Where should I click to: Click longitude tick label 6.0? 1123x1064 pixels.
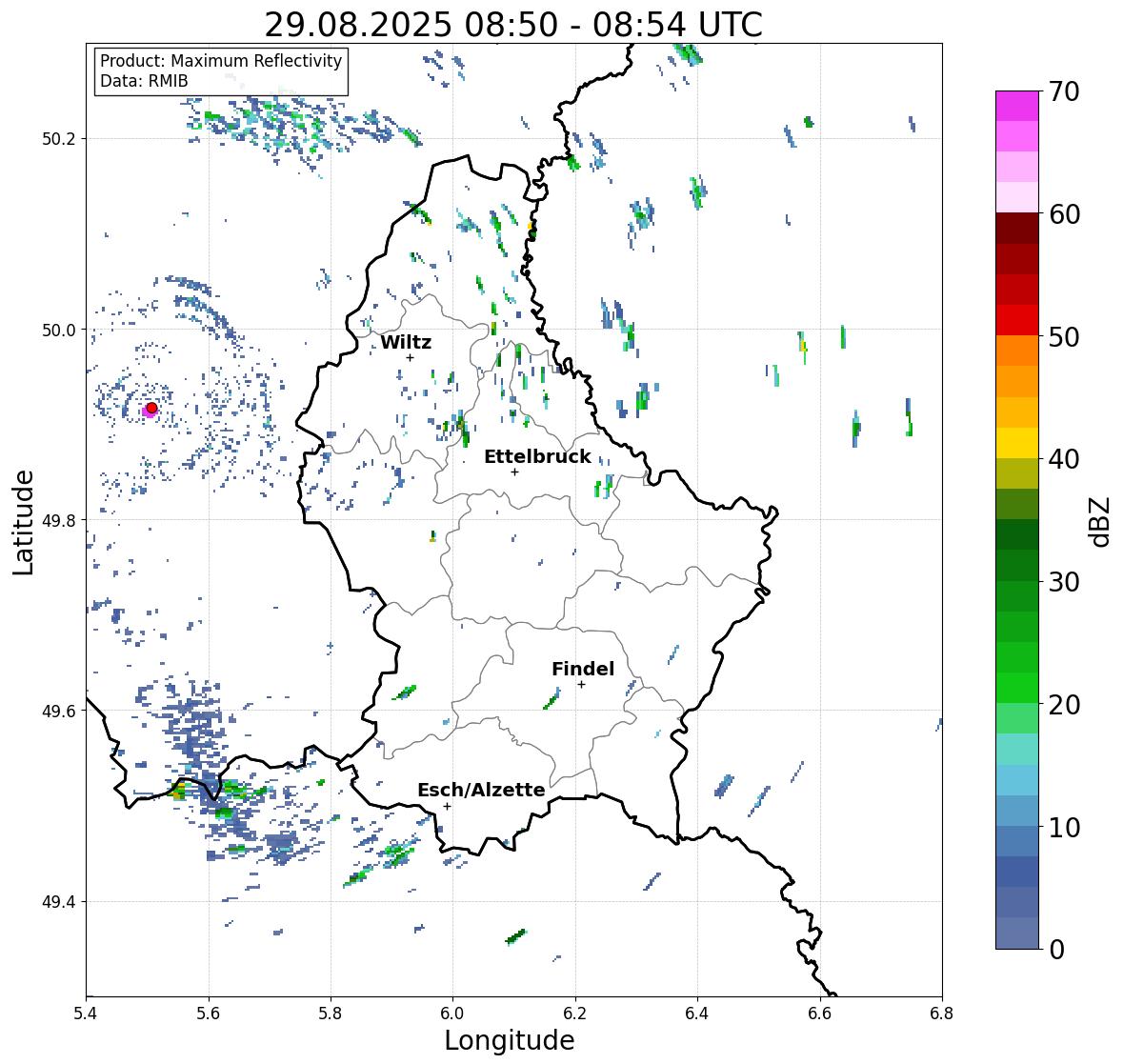tap(452, 1014)
